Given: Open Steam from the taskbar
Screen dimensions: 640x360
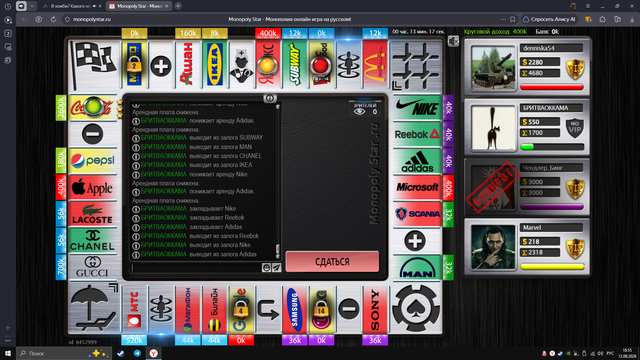Looking at the screenshot, I should click(x=121, y=353).
